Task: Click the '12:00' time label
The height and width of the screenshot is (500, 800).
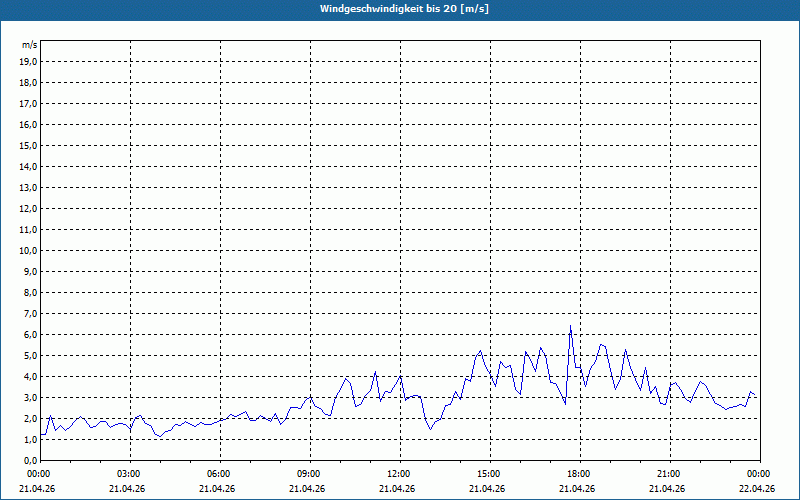Action: click(x=400, y=474)
